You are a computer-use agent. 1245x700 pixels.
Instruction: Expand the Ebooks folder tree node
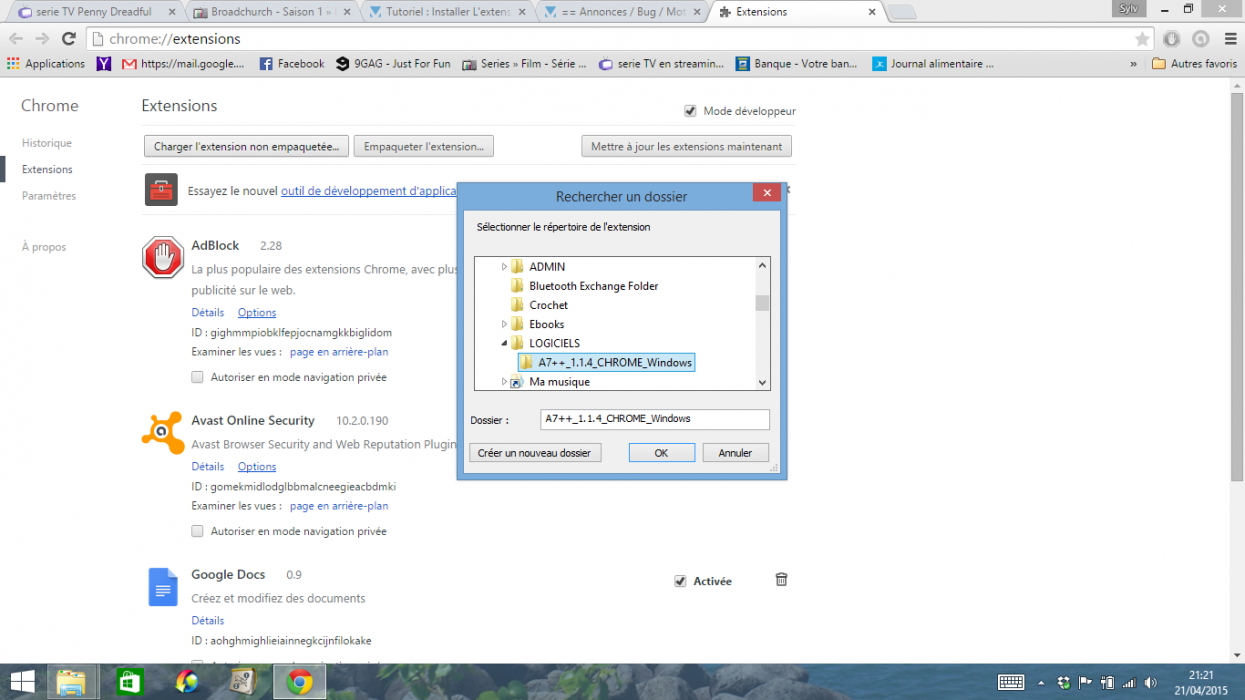click(x=504, y=324)
